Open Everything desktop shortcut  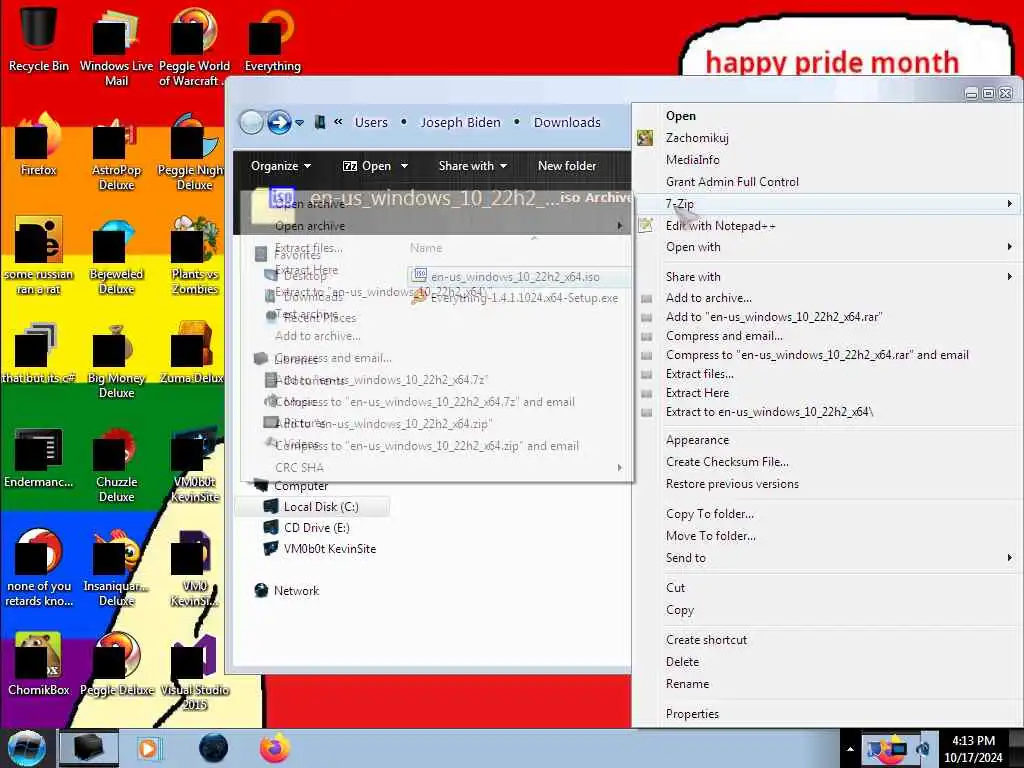[272, 39]
